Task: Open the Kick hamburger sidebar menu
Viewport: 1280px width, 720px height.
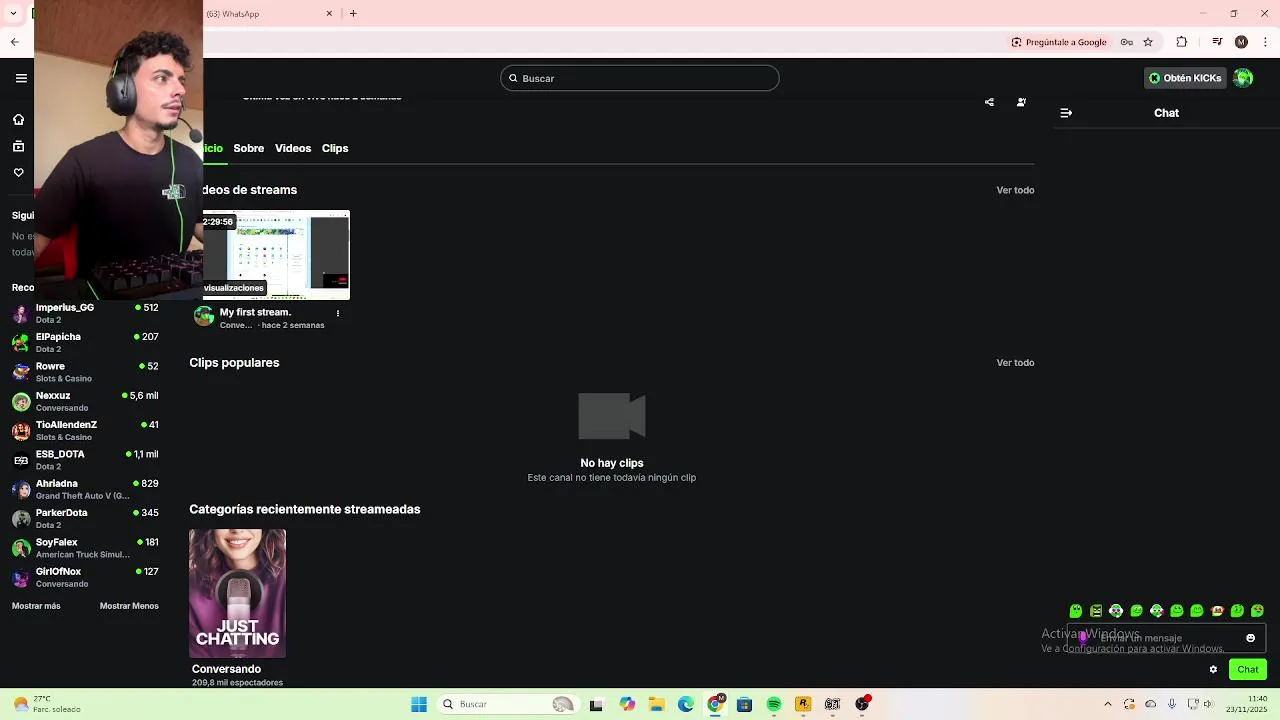Action: coord(21,78)
